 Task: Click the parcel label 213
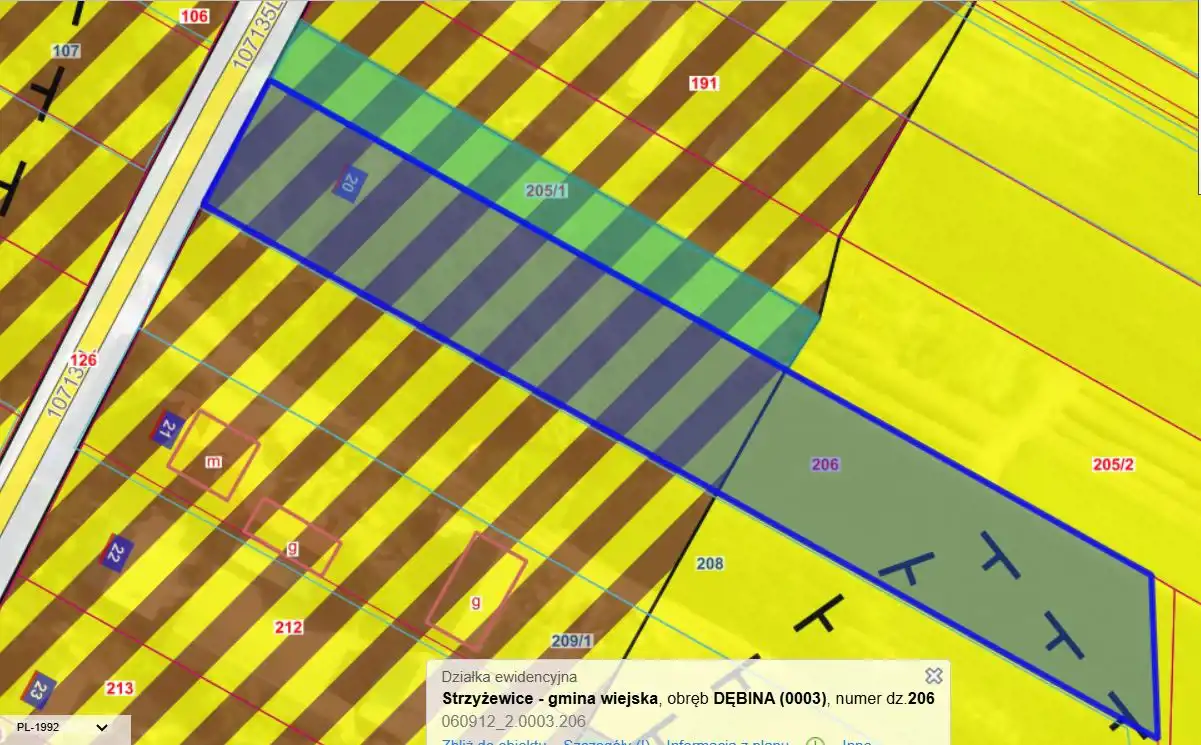(119, 688)
